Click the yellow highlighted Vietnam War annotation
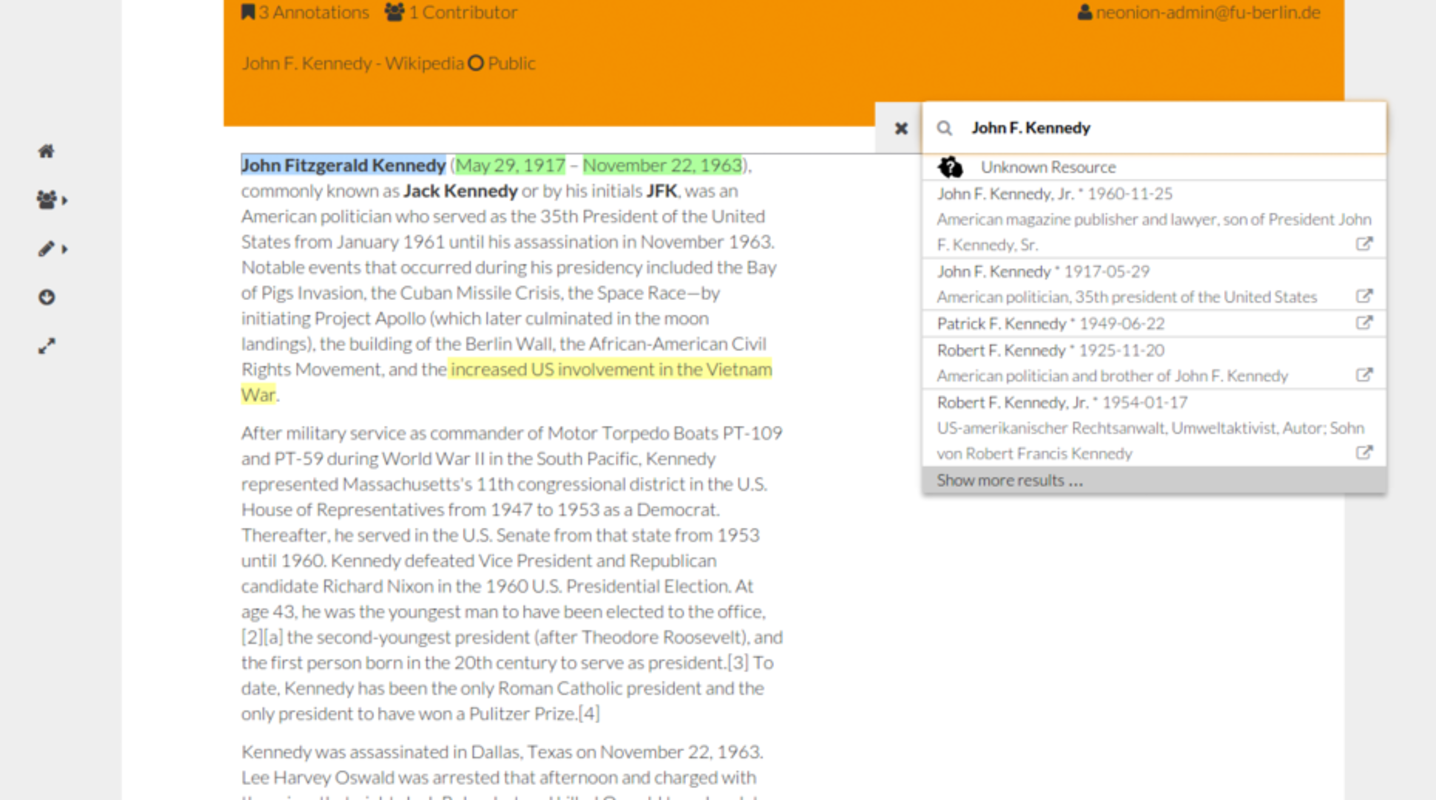This screenshot has height=800, width=1436. 610,369
